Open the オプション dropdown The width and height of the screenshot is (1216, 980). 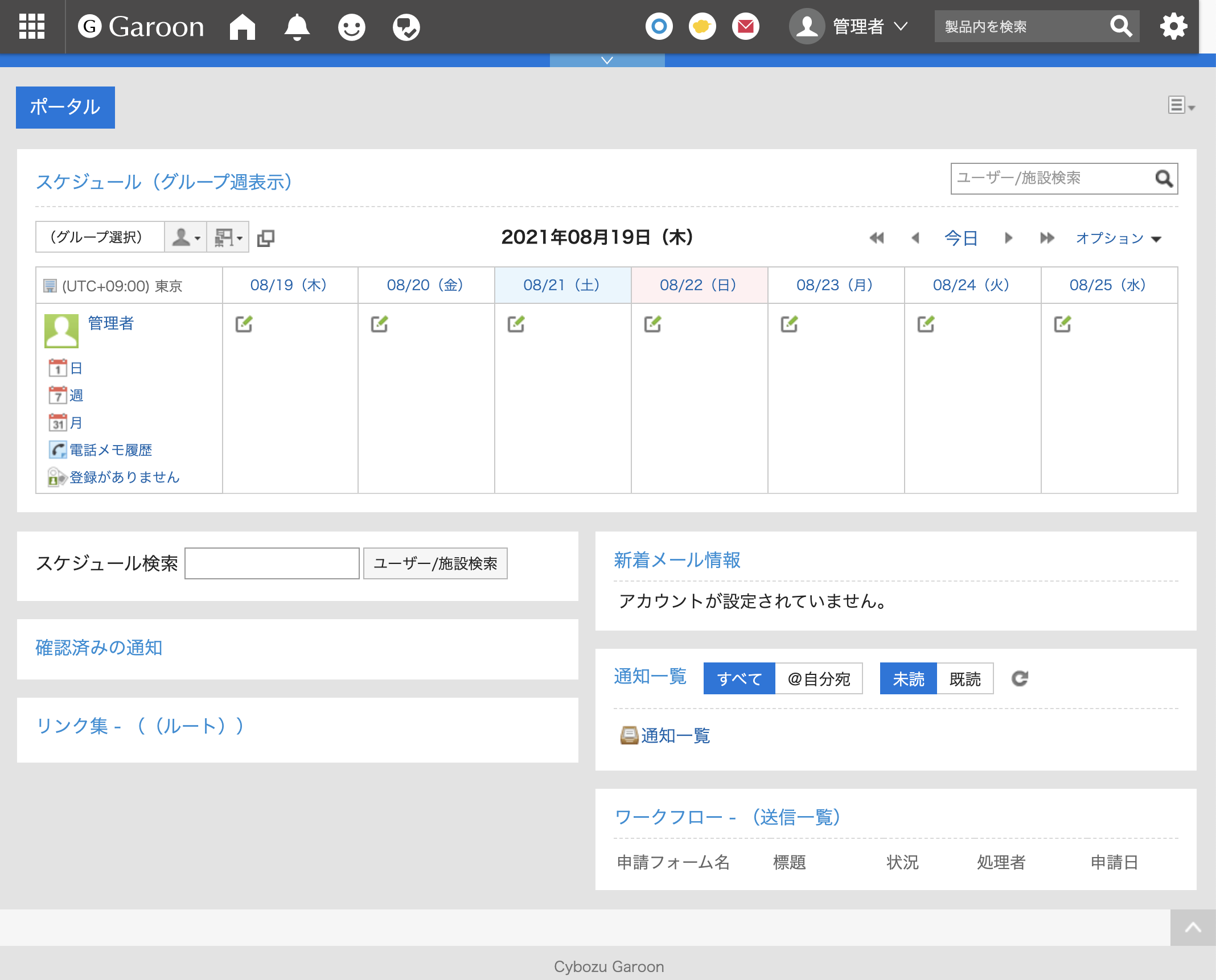1118,238
